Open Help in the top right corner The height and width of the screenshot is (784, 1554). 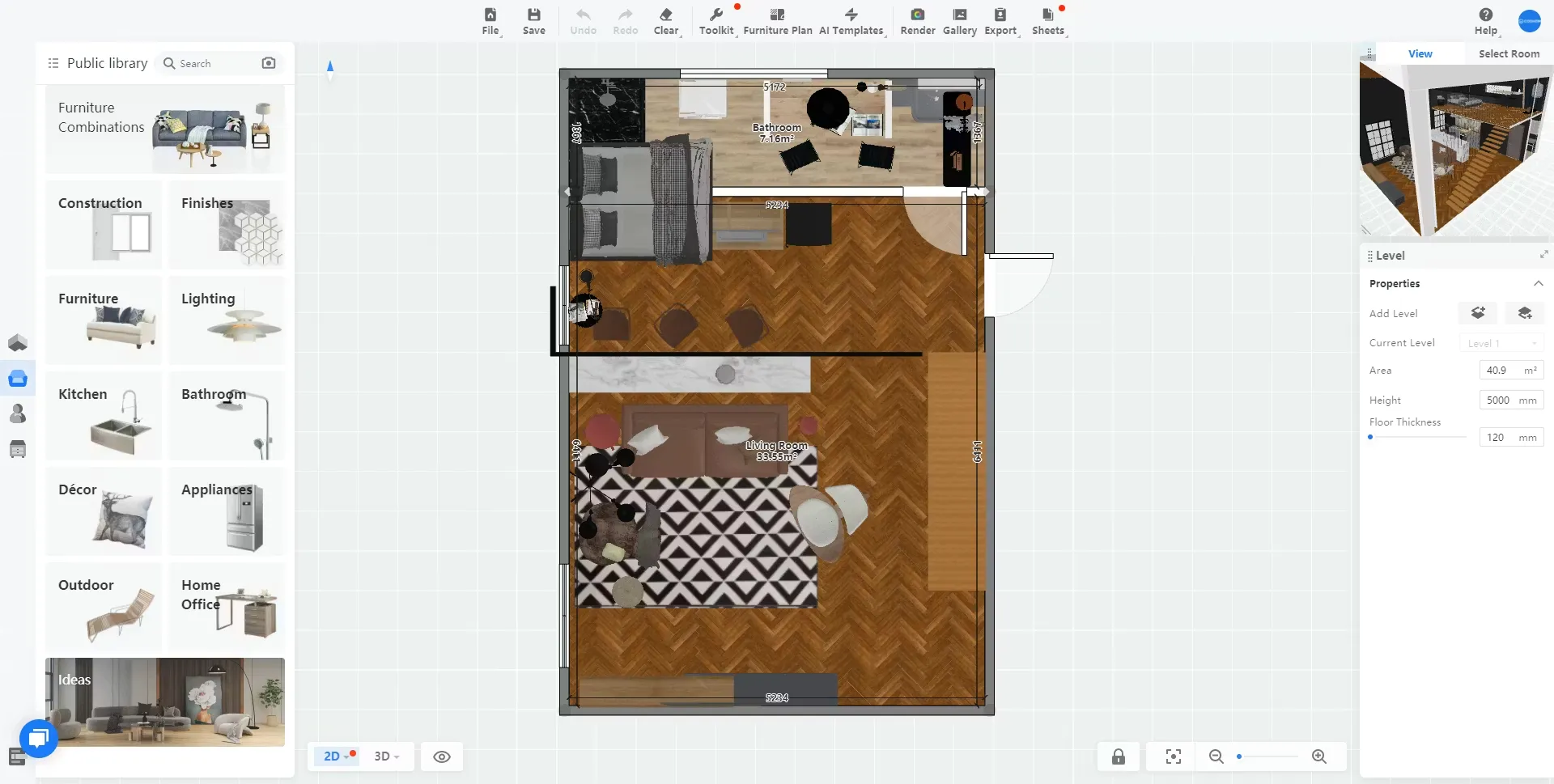click(1485, 21)
